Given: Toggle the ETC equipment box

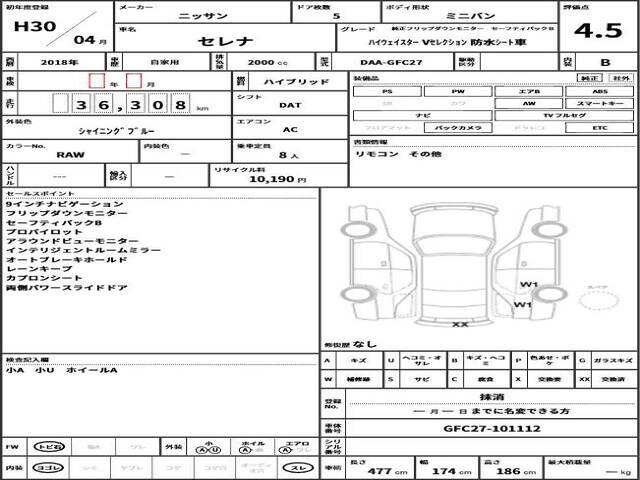Looking at the screenshot, I should [x=596, y=129].
